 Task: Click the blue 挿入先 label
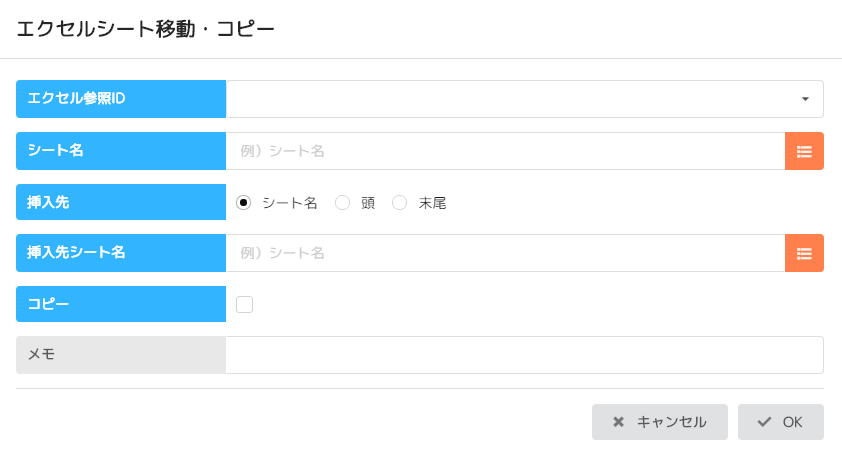click(x=121, y=202)
